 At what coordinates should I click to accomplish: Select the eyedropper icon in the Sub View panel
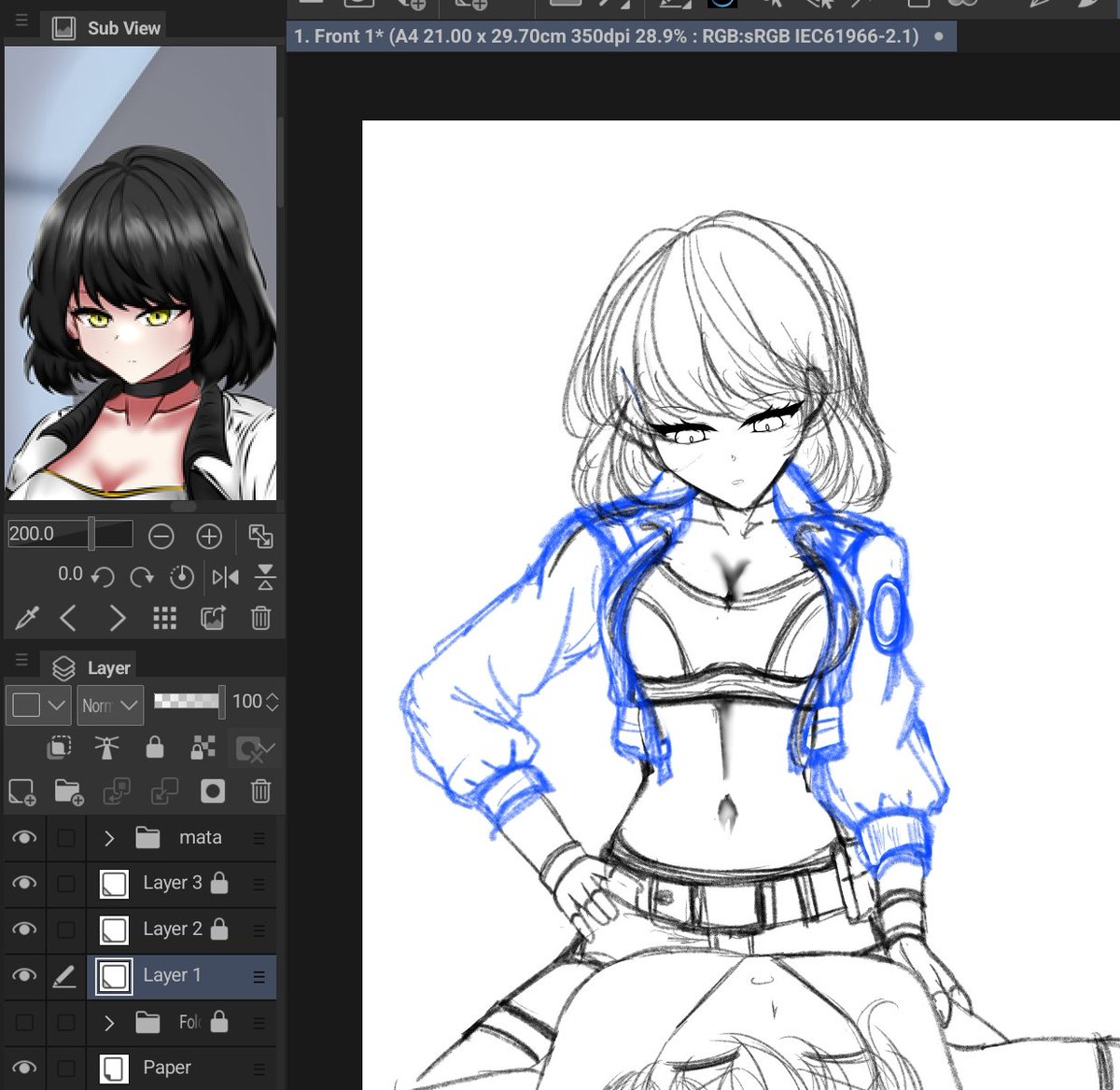[x=25, y=618]
